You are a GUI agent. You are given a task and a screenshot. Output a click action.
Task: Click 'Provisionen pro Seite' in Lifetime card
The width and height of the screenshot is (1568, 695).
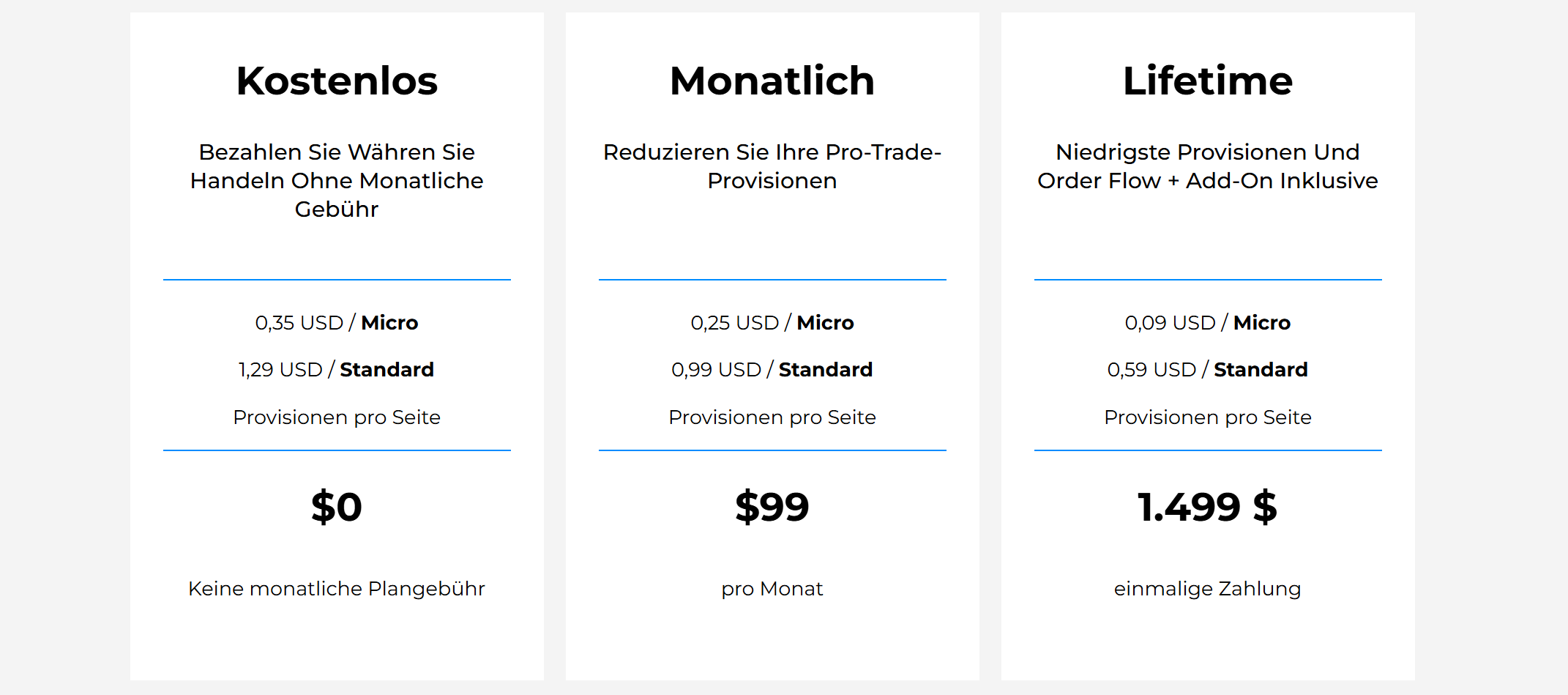tap(1207, 417)
